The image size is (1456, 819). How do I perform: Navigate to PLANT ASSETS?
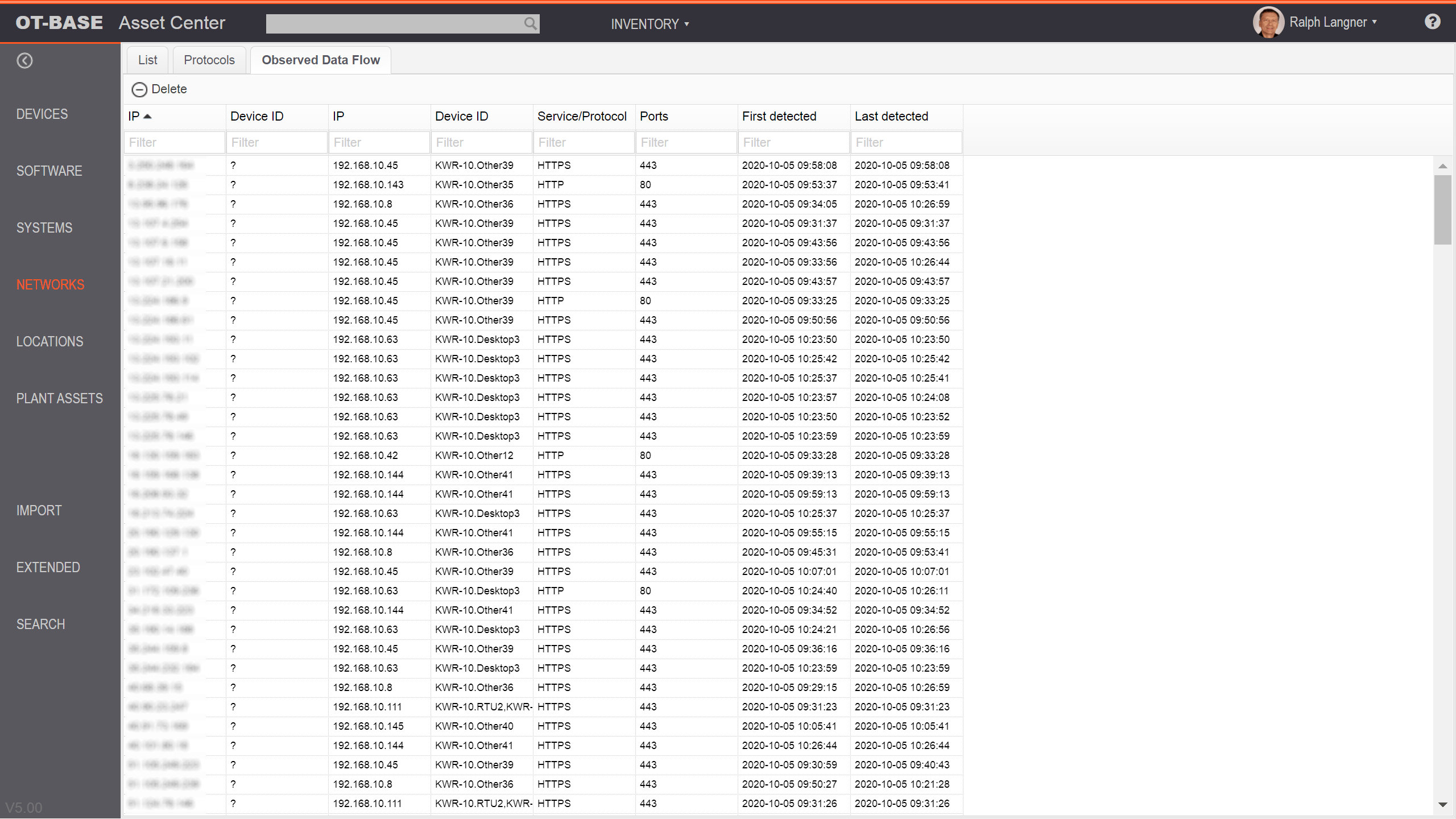coord(59,398)
